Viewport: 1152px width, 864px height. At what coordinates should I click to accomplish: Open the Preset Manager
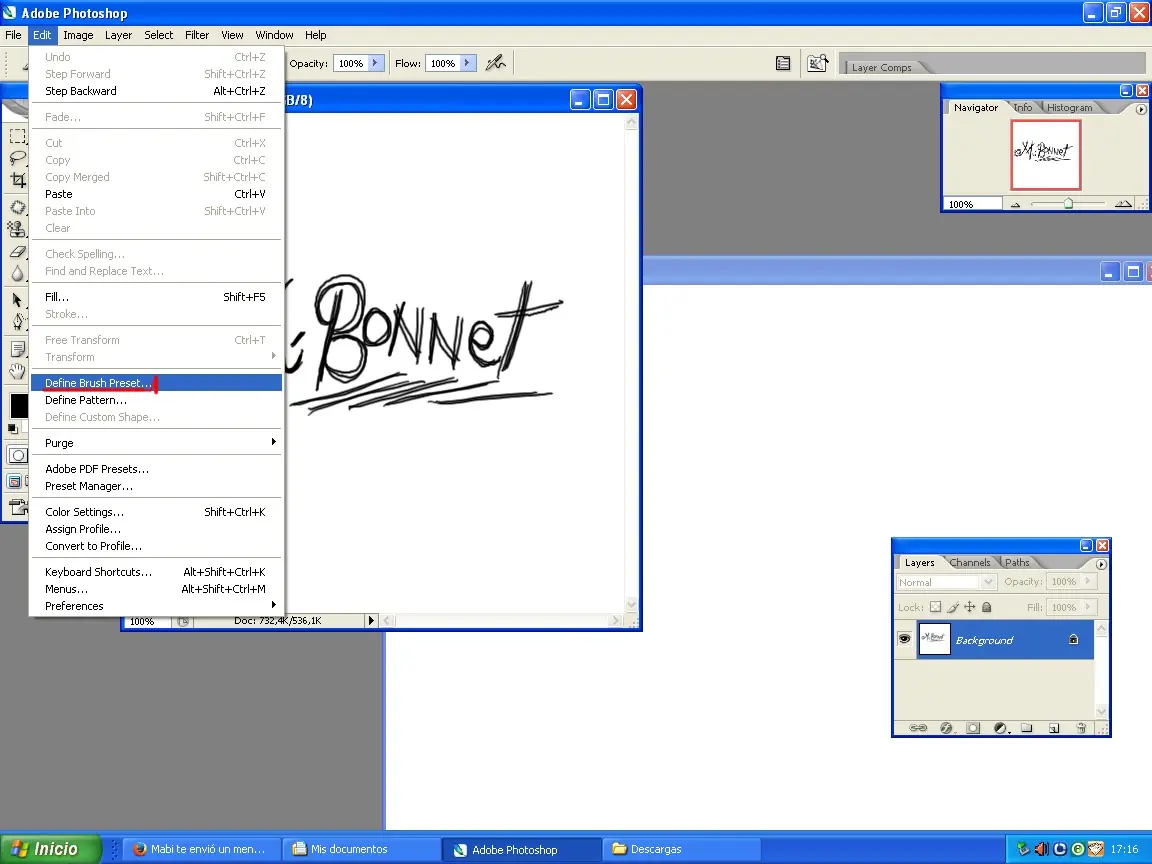pos(88,486)
